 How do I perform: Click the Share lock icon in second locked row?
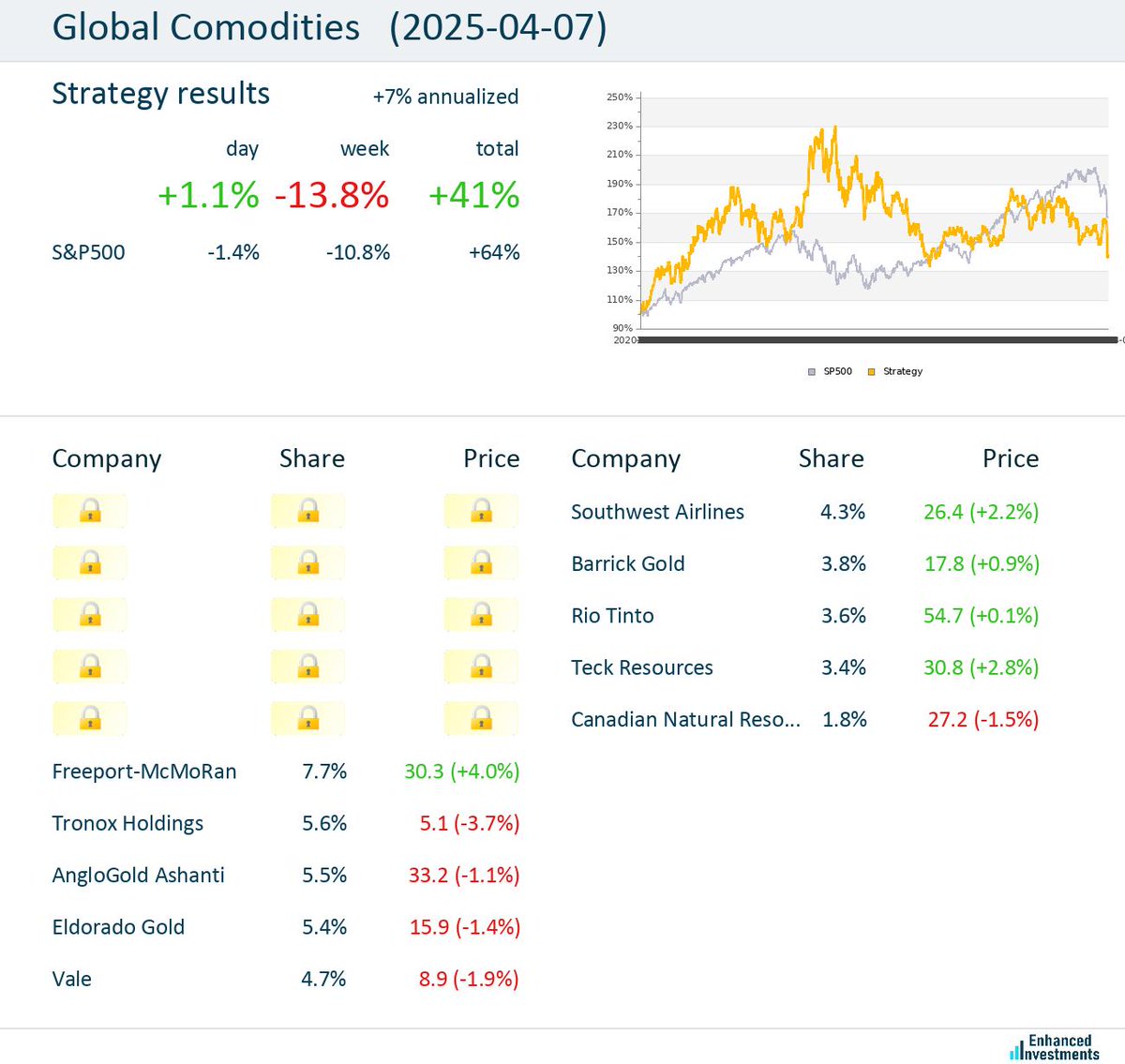307,562
